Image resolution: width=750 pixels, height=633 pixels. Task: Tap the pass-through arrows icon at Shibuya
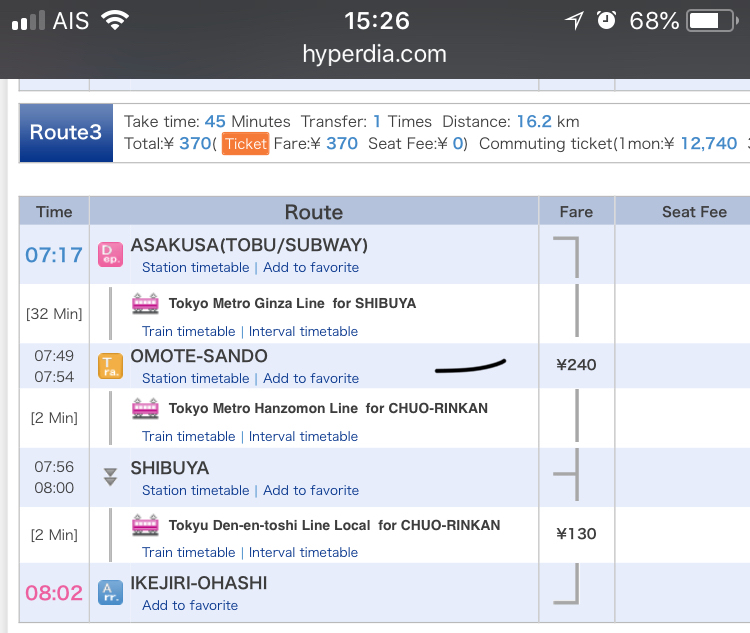point(110,477)
